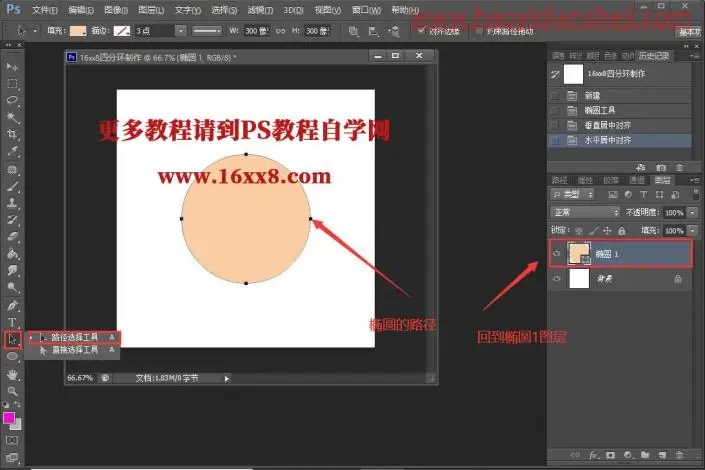Select the Brush tool
The height and width of the screenshot is (470, 705).
tap(12, 186)
